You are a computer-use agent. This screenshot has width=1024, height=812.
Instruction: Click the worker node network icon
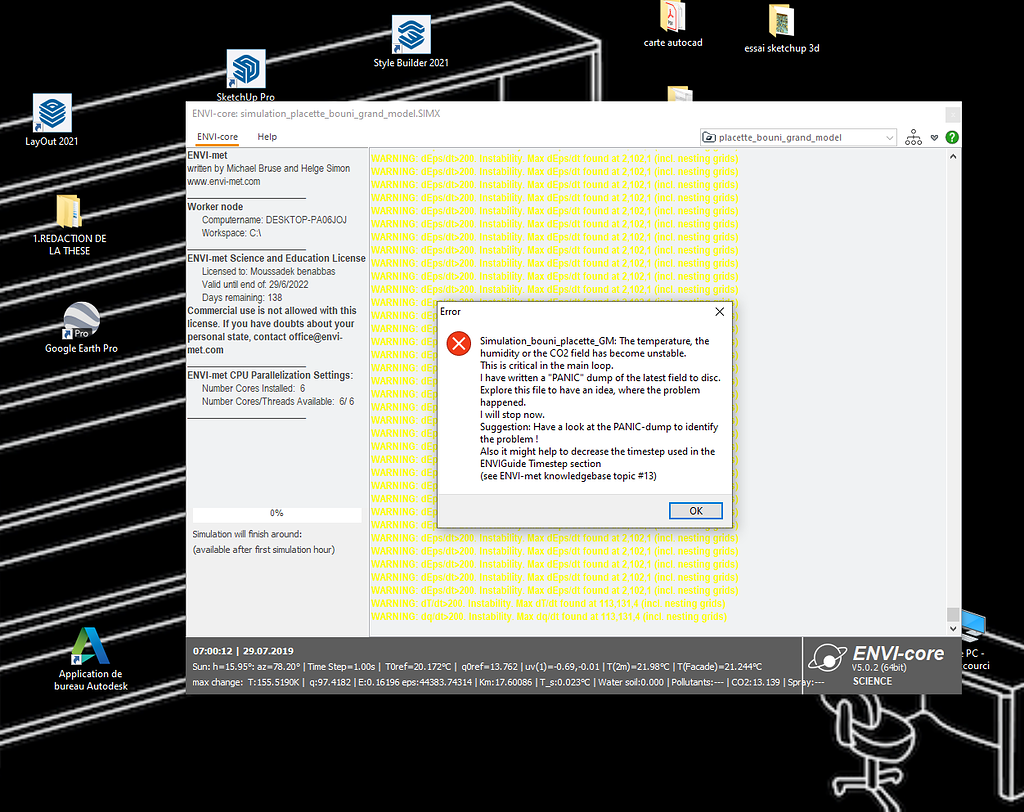(913, 137)
